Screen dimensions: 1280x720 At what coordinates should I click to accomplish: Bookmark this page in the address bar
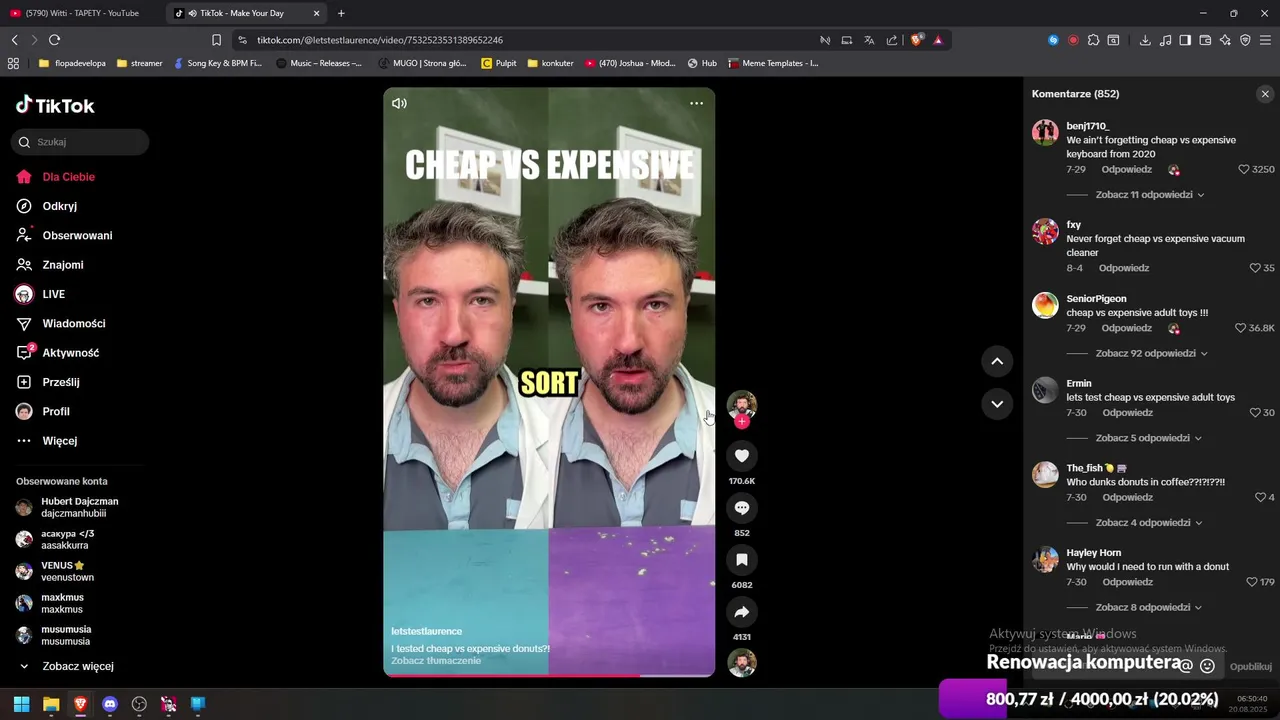(x=216, y=40)
